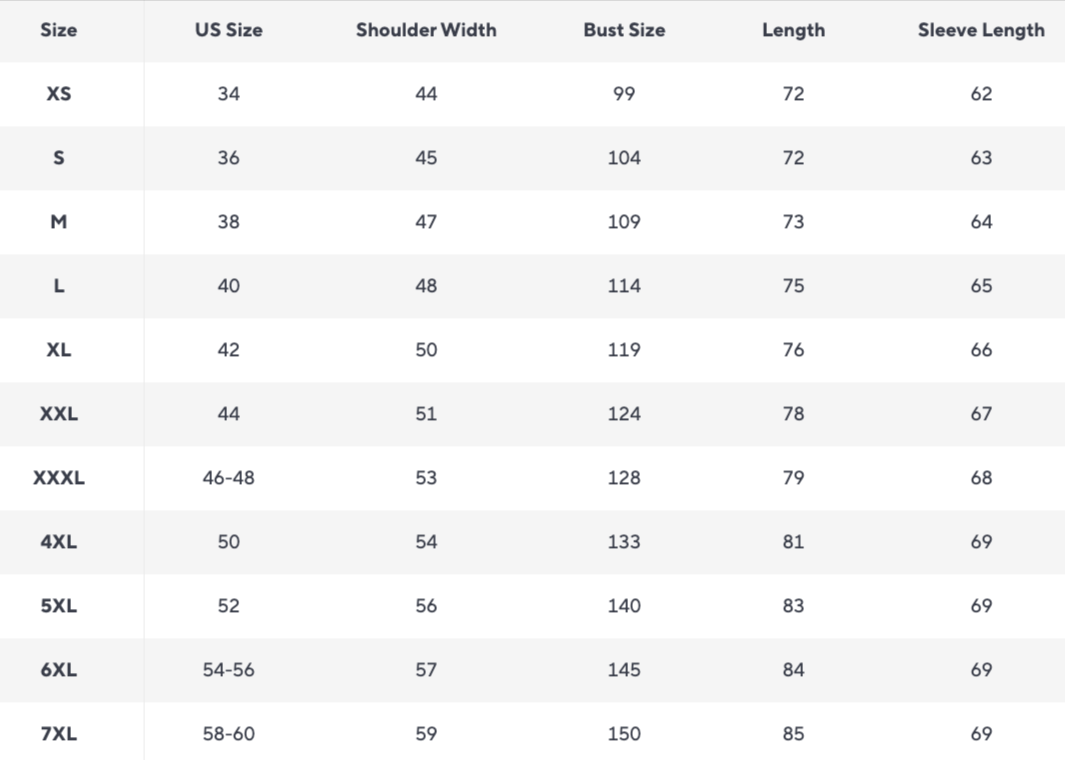The width and height of the screenshot is (1065, 760).
Task: Click the US Size column header
Action: coord(228,30)
